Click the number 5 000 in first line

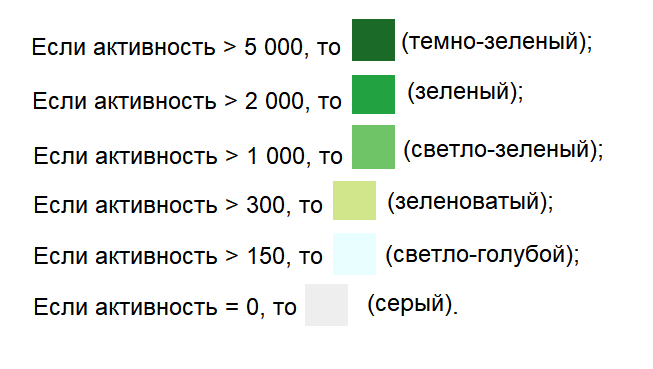(x=273, y=47)
